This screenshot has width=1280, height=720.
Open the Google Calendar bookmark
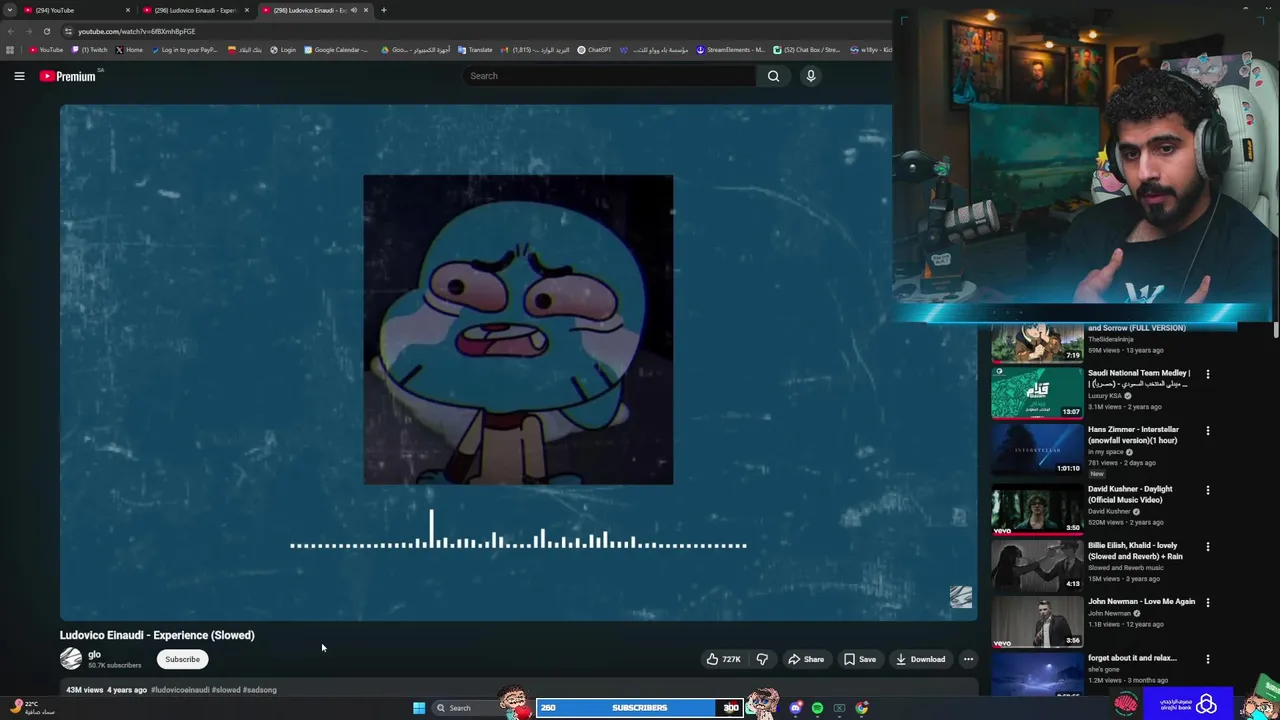[336, 50]
